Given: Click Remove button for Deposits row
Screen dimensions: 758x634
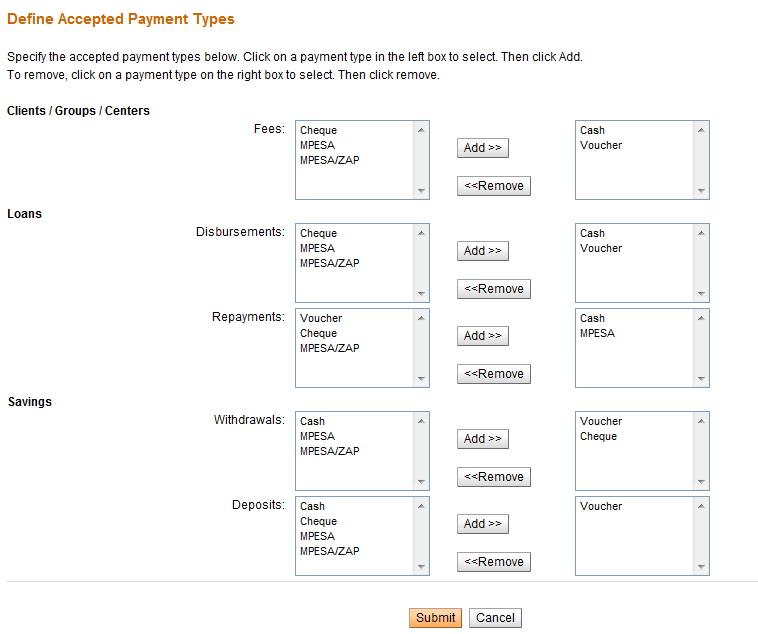Looking at the screenshot, I should coord(493,562).
